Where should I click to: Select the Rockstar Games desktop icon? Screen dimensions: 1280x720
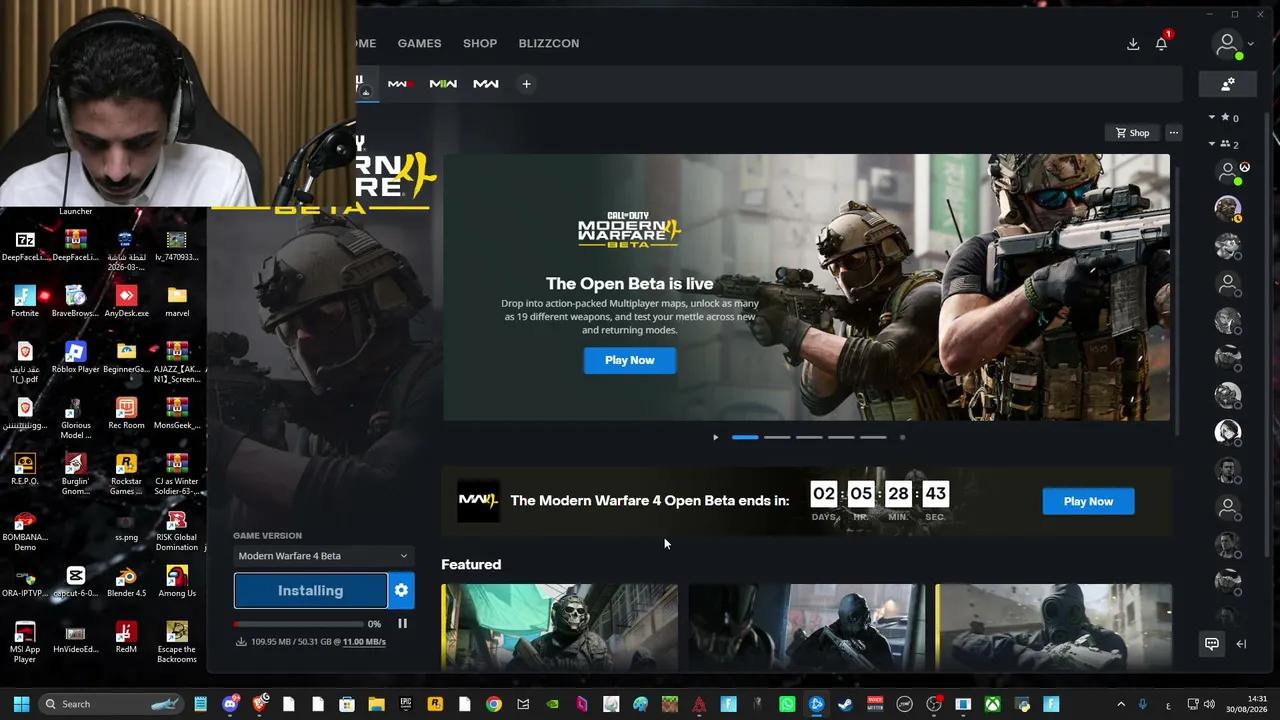tap(126, 474)
